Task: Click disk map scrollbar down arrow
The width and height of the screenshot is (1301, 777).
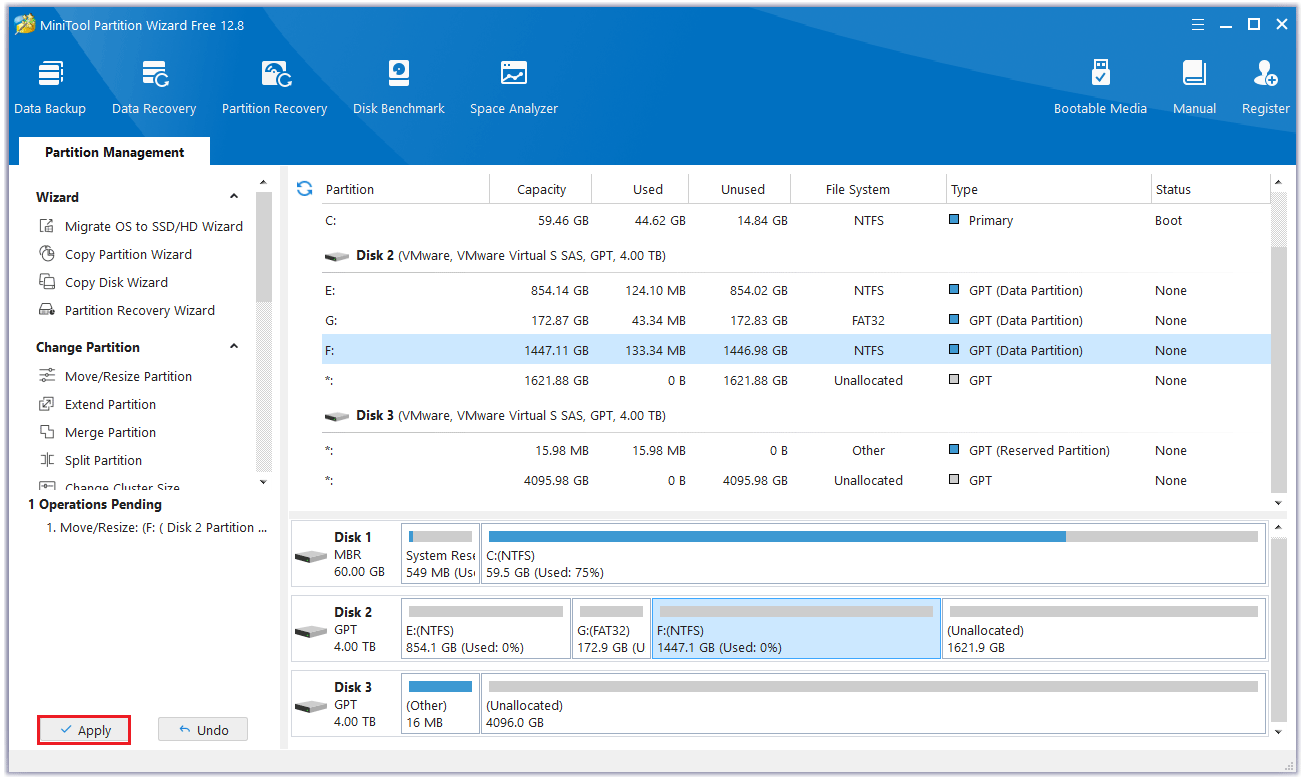Action: [1278, 733]
